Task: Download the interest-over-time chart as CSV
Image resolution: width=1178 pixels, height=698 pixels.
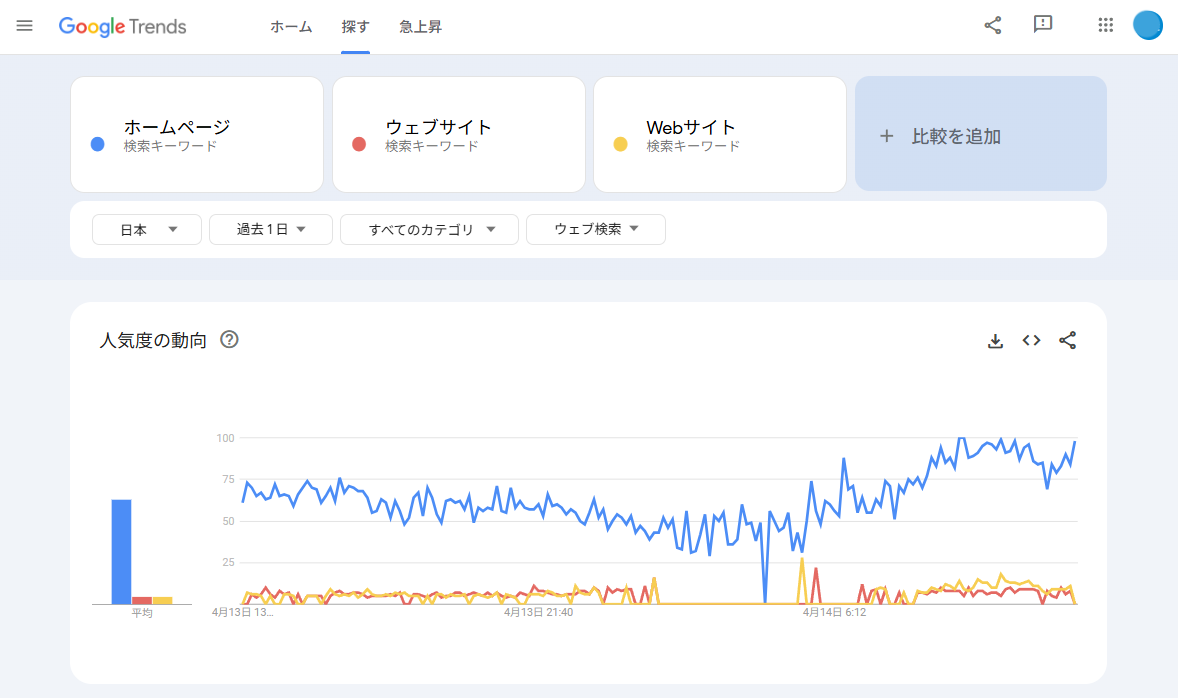Action: pos(995,341)
